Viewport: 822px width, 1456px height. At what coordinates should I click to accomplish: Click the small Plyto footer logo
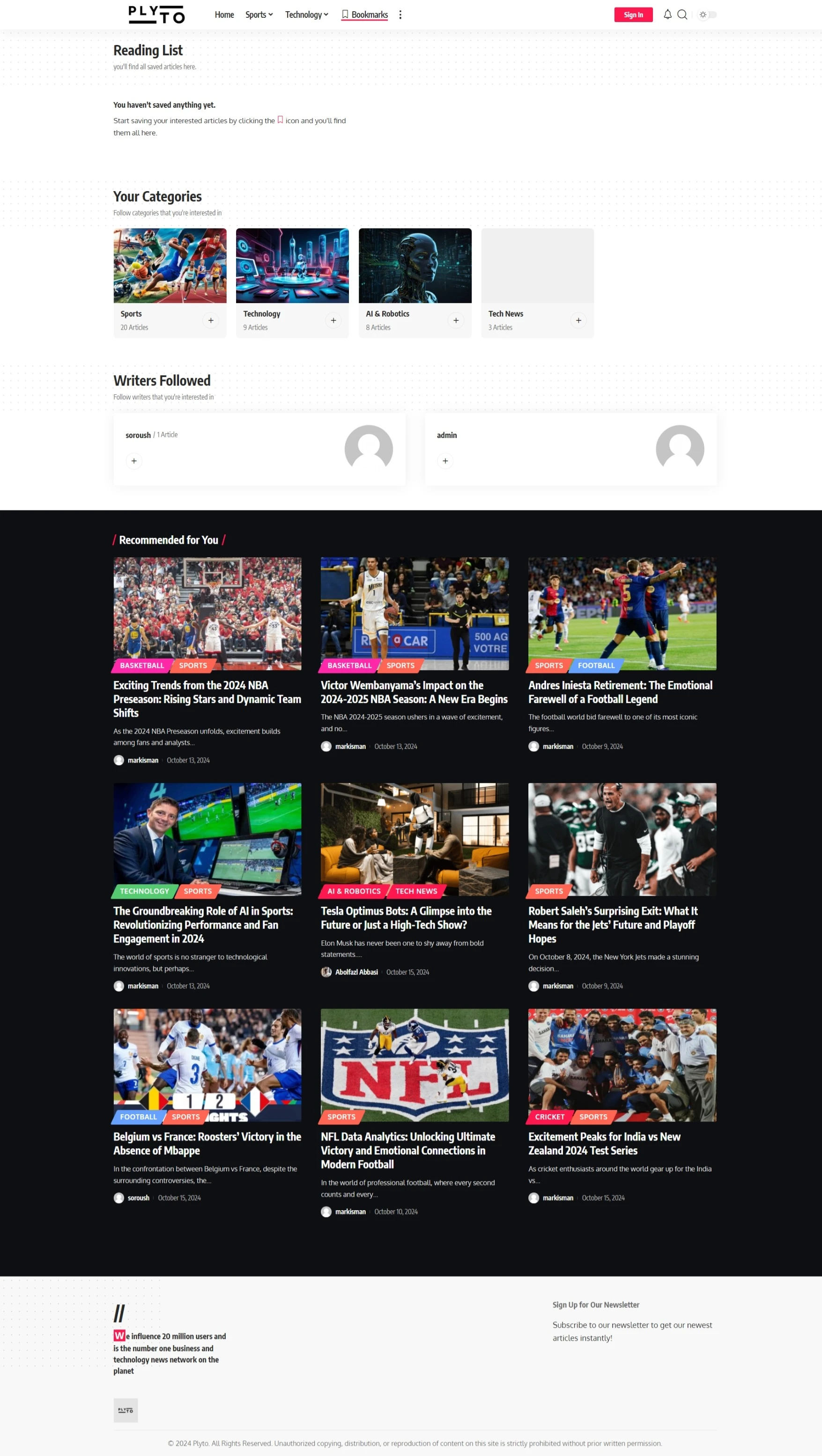click(126, 1410)
